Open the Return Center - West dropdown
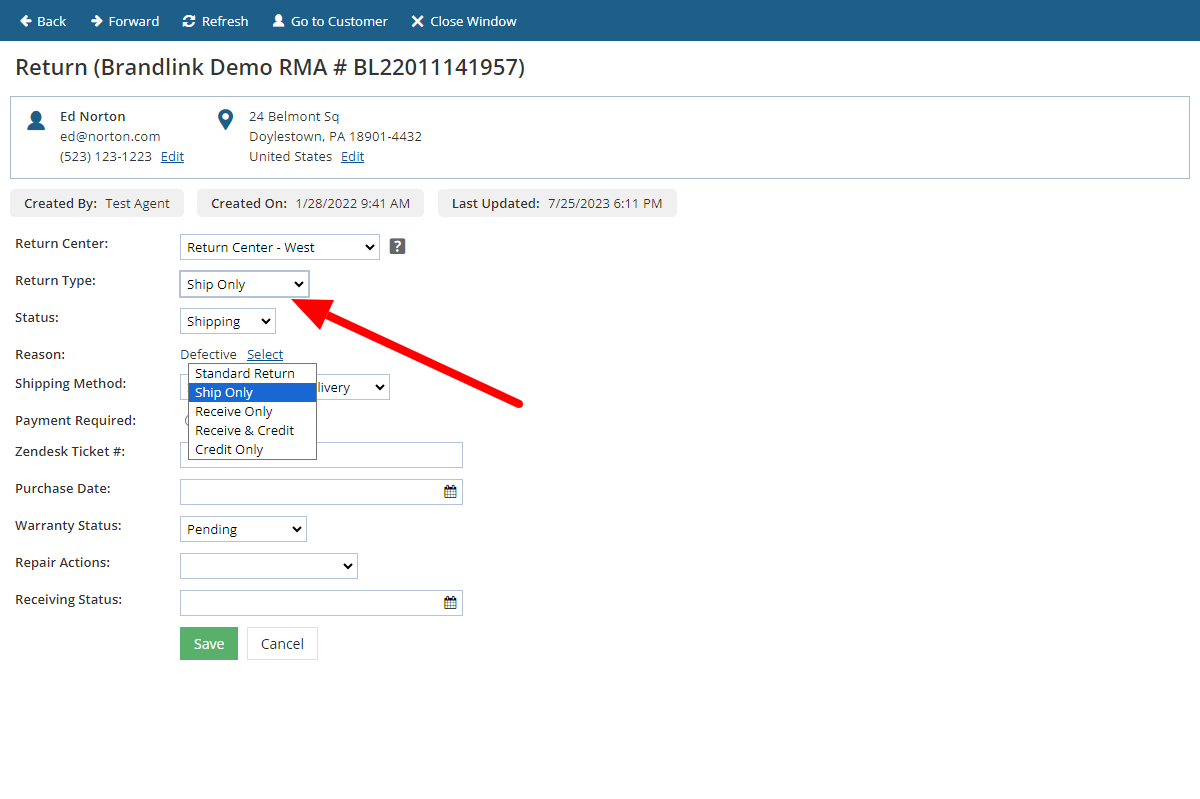 (x=279, y=246)
